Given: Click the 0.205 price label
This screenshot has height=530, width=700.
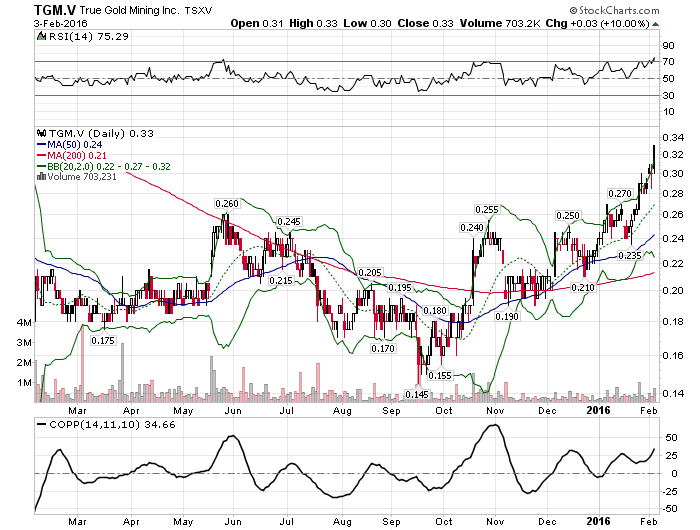Looking at the screenshot, I should (x=370, y=272).
